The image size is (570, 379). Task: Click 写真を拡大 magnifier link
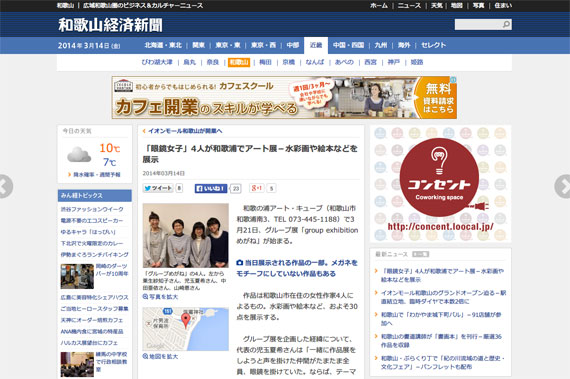tap(160, 297)
